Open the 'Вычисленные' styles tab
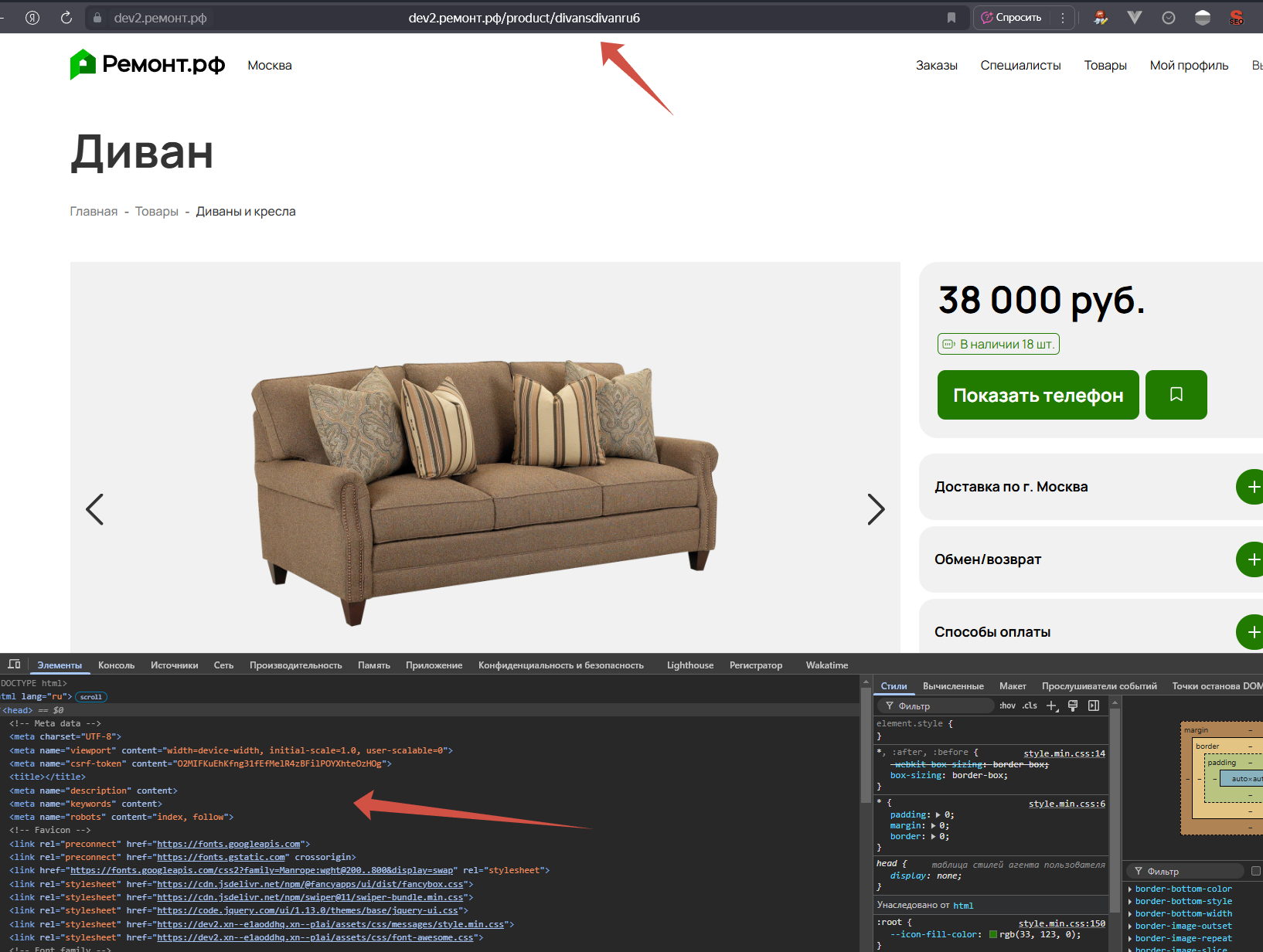Viewport: 1263px width, 952px height. 952,686
